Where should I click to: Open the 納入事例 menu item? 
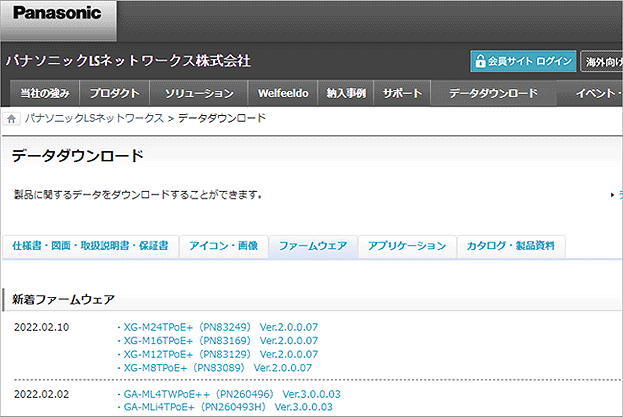click(346, 93)
